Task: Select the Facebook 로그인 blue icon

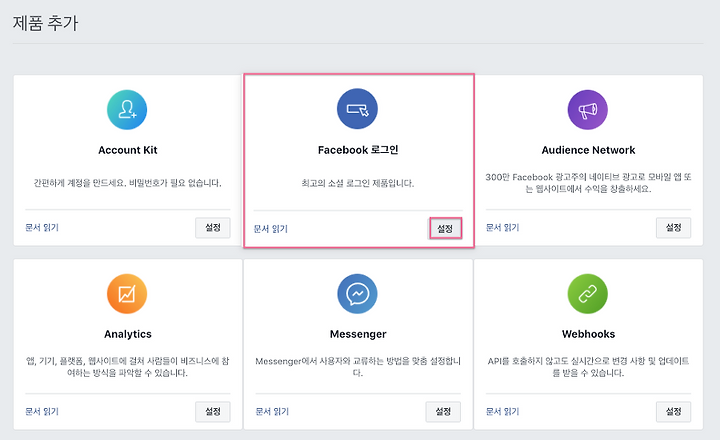Action: pyautogui.click(x=357, y=109)
